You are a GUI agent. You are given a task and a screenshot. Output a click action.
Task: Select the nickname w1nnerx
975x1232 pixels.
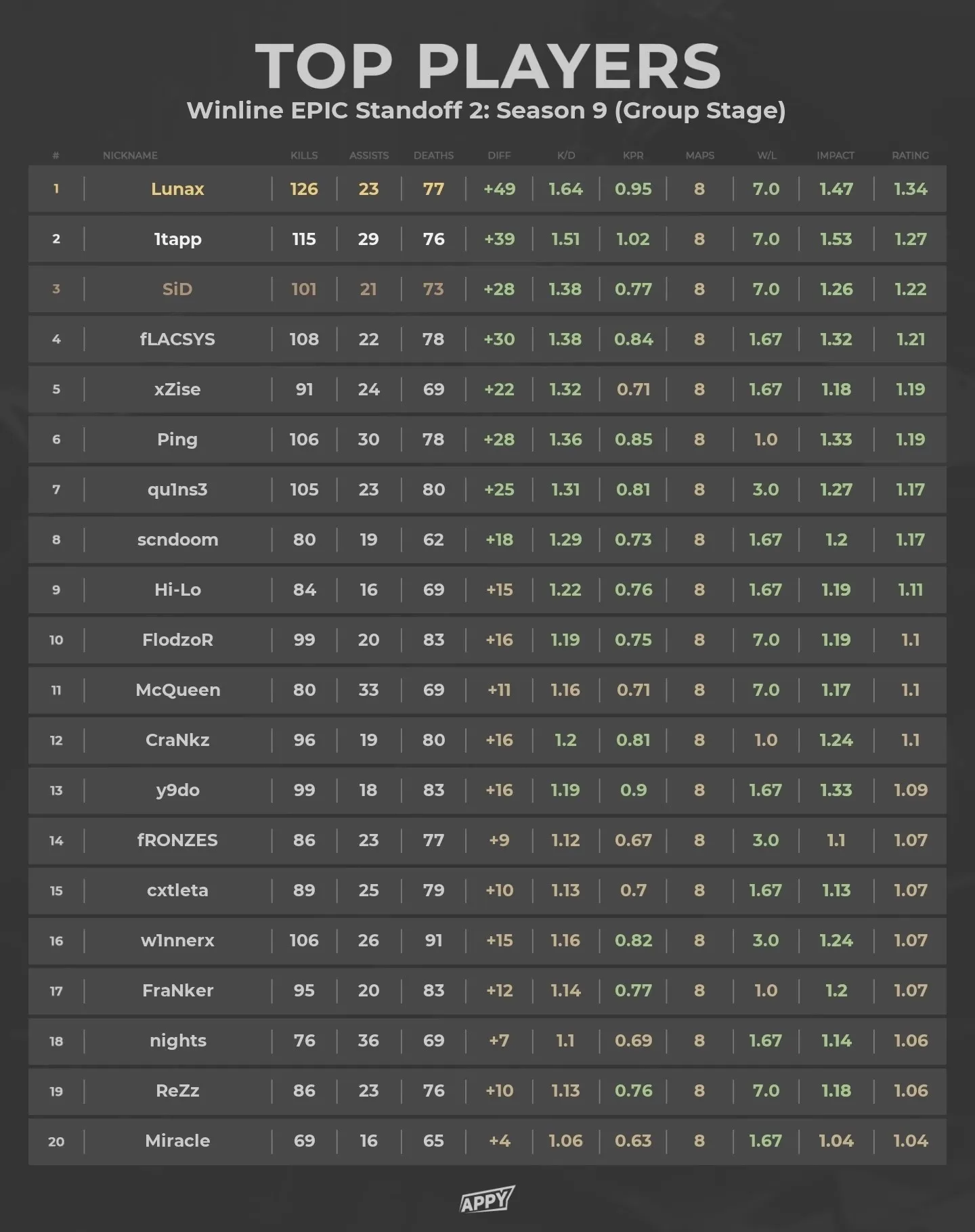click(177, 940)
